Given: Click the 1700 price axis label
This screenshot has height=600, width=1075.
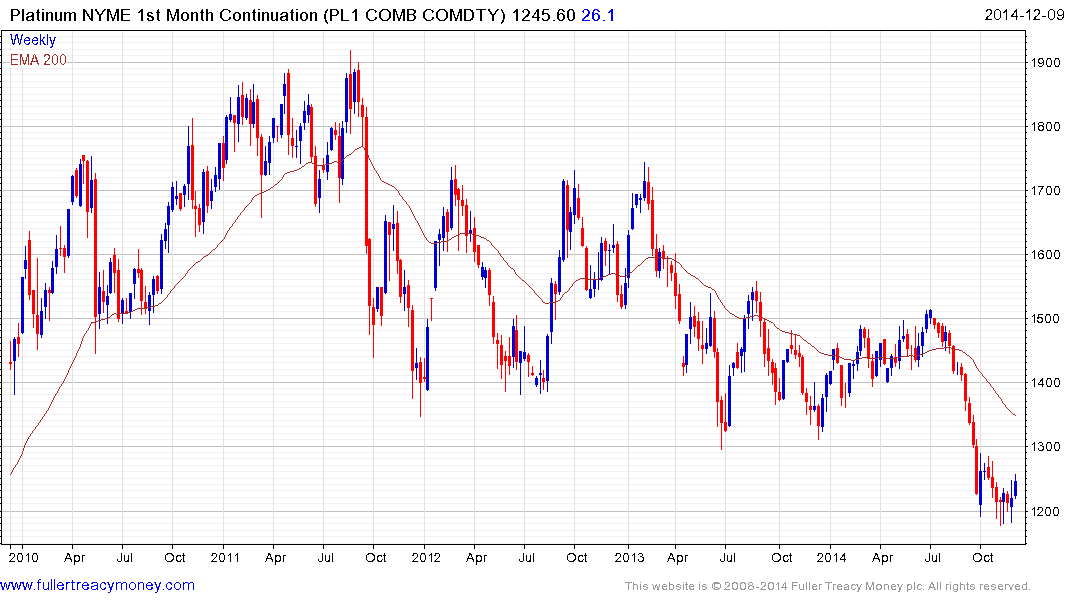Looking at the screenshot, I should [x=1046, y=190].
